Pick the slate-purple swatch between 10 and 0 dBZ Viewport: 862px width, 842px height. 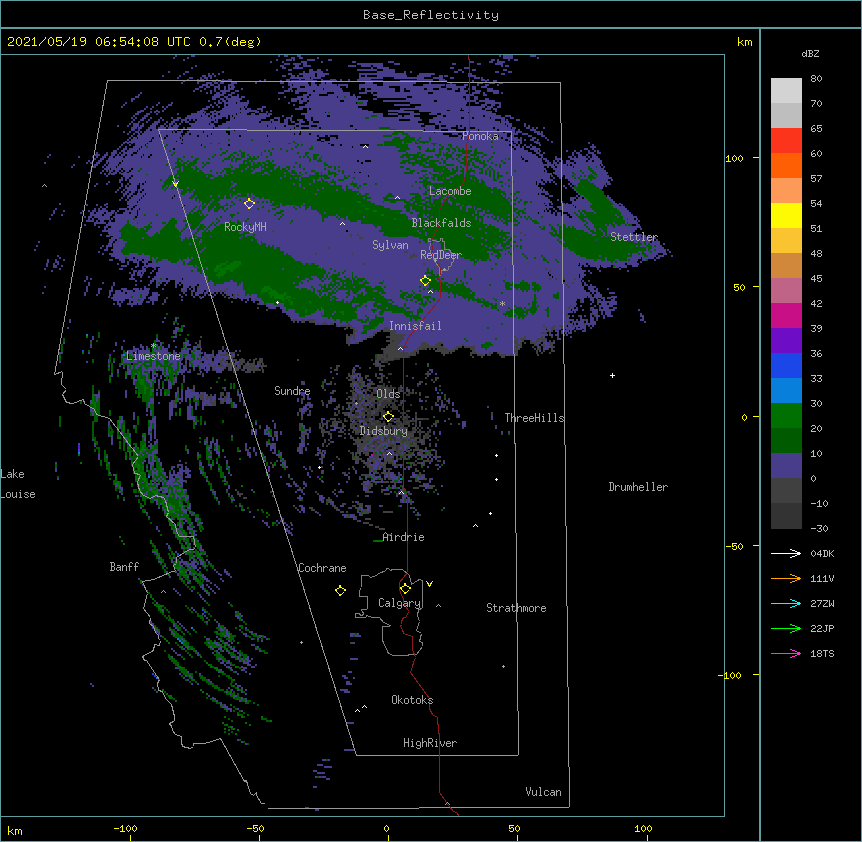pyautogui.click(x=786, y=466)
